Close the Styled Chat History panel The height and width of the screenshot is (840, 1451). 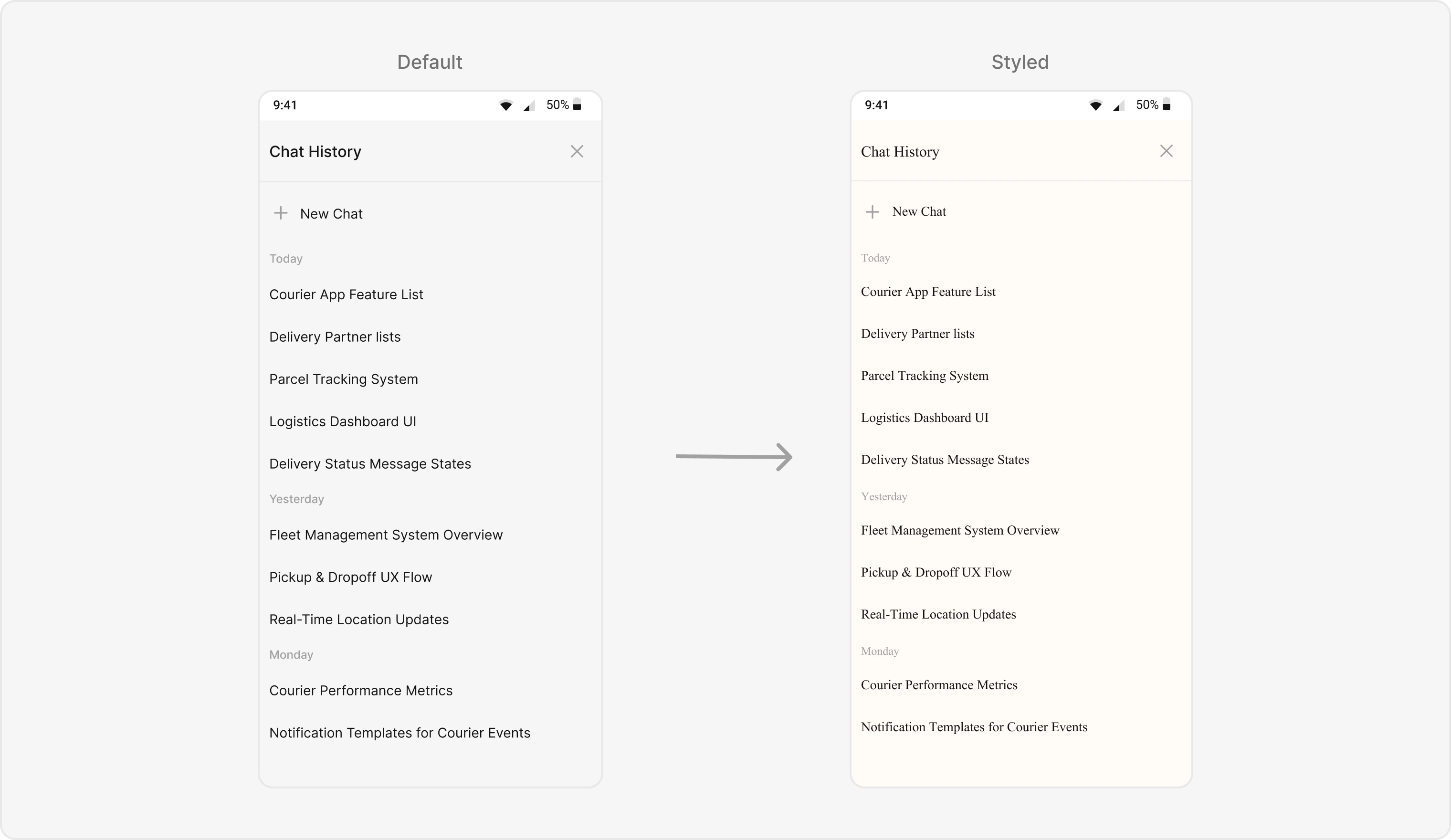click(x=1166, y=151)
